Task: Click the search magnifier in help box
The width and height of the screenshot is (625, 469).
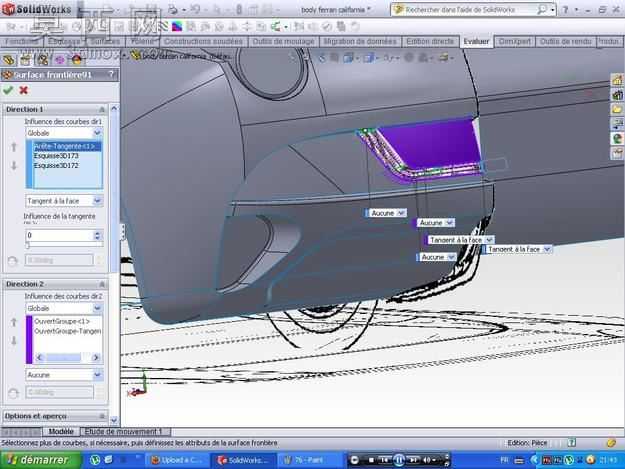Action: click(542, 10)
